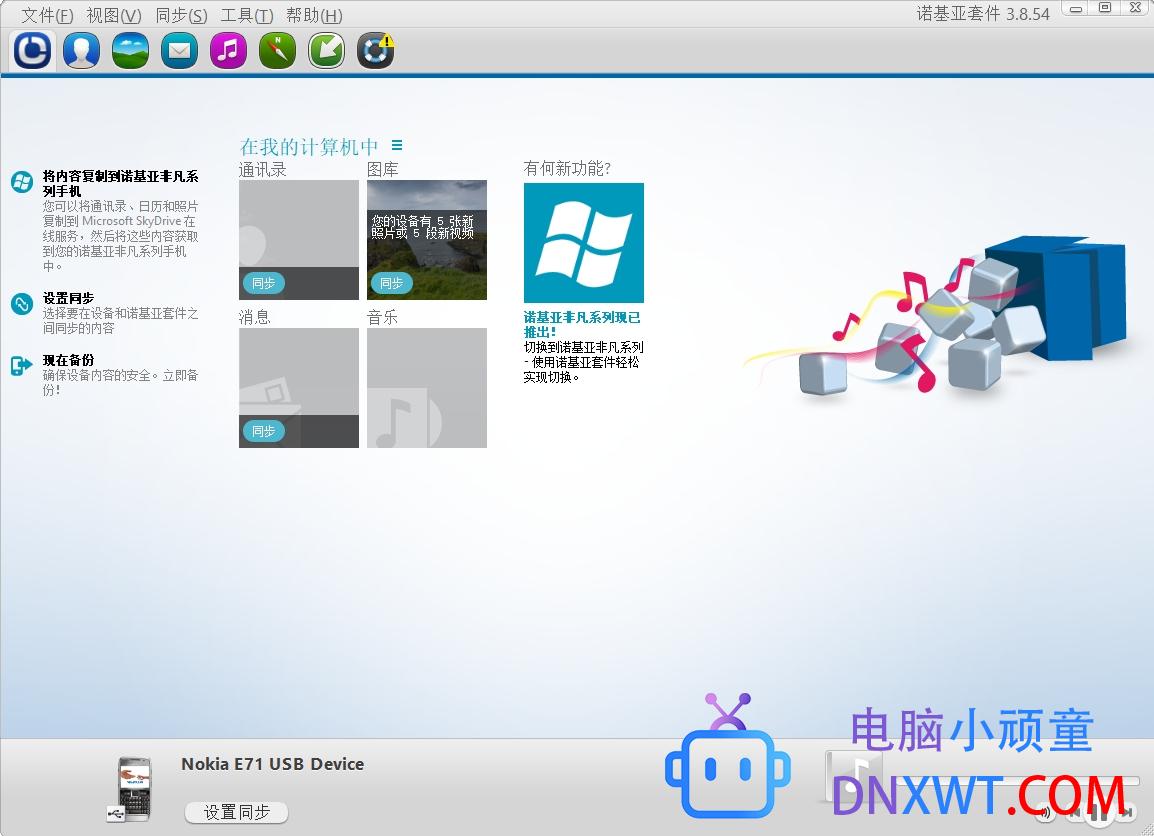Open the Gallery landscape toolbar icon

click(x=130, y=50)
